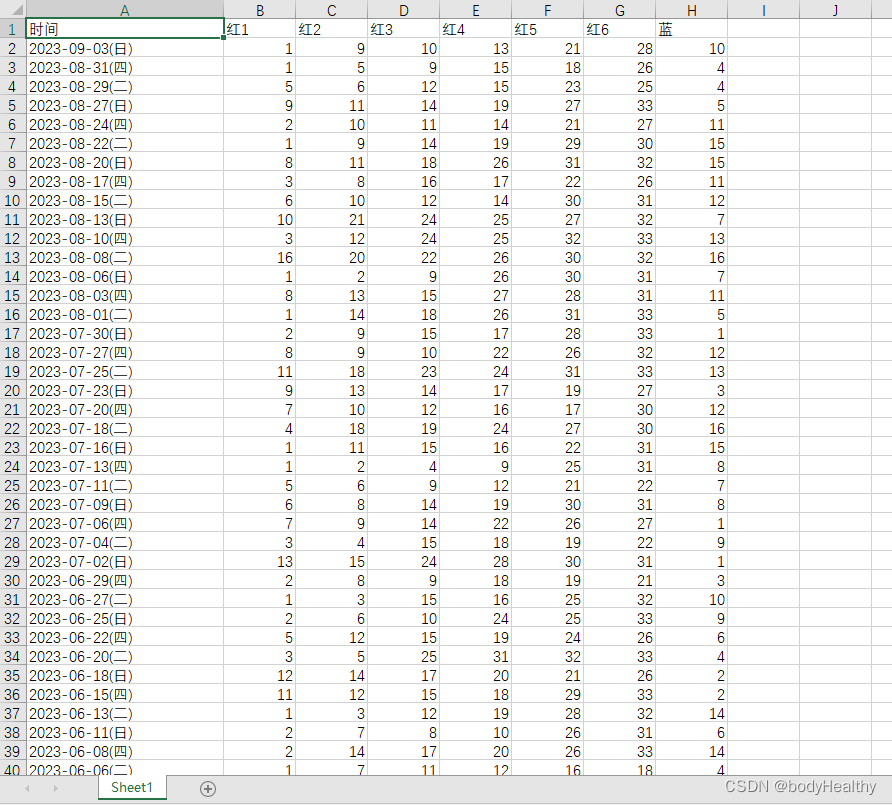The image size is (892, 805).
Task: Click 红3 value 25 in 2023-06-20 row
Action: click(x=403, y=657)
